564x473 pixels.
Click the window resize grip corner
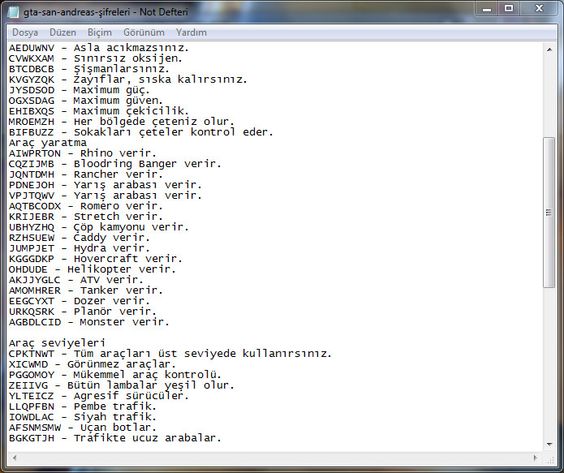coord(550,458)
